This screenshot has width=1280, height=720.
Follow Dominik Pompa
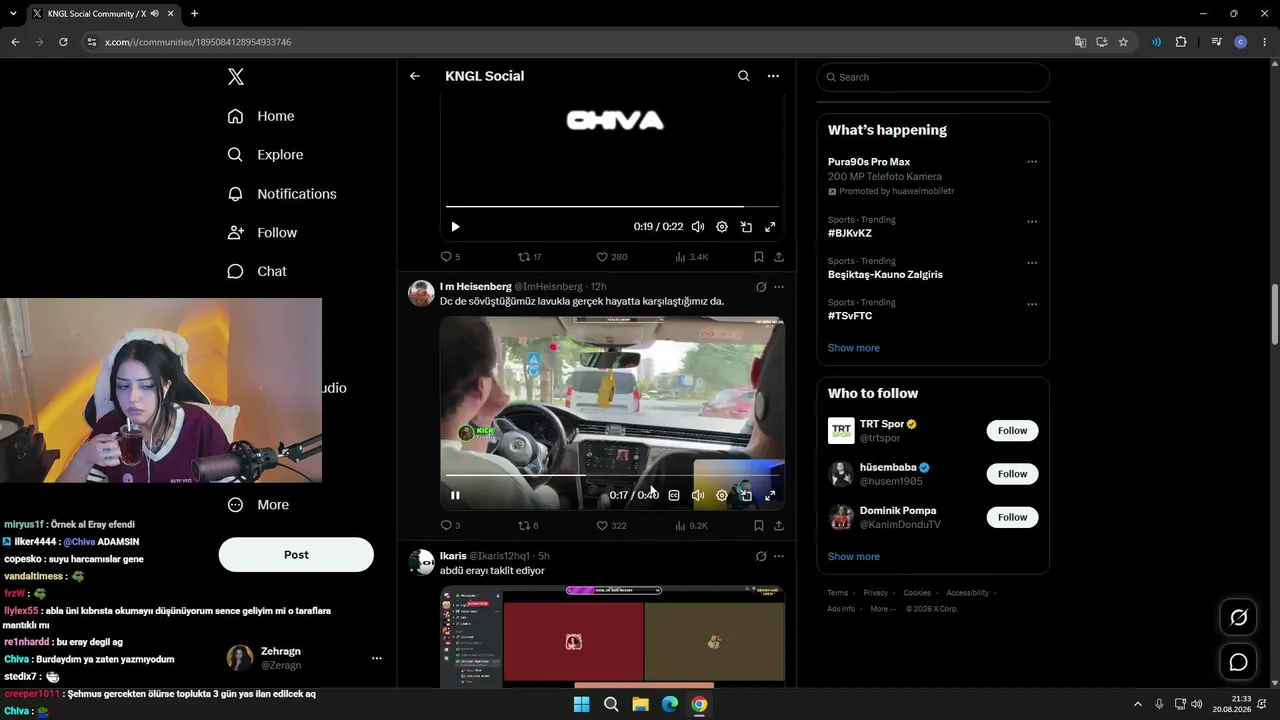coord(1012,517)
